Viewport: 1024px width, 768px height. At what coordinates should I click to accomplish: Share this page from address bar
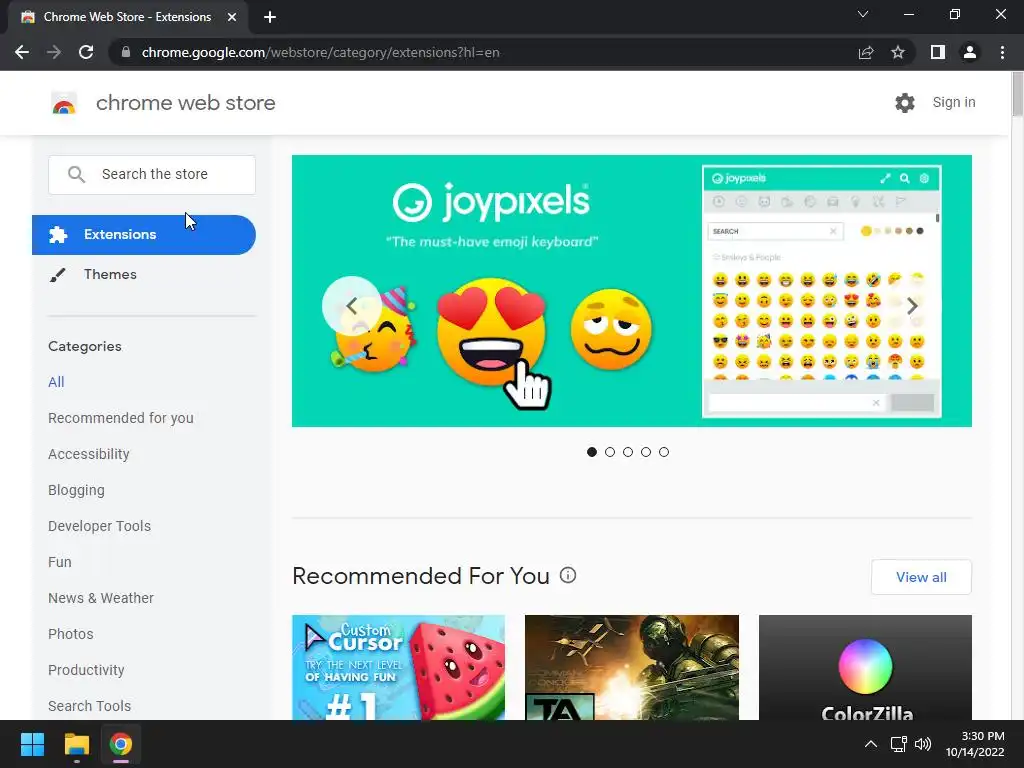coord(866,52)
